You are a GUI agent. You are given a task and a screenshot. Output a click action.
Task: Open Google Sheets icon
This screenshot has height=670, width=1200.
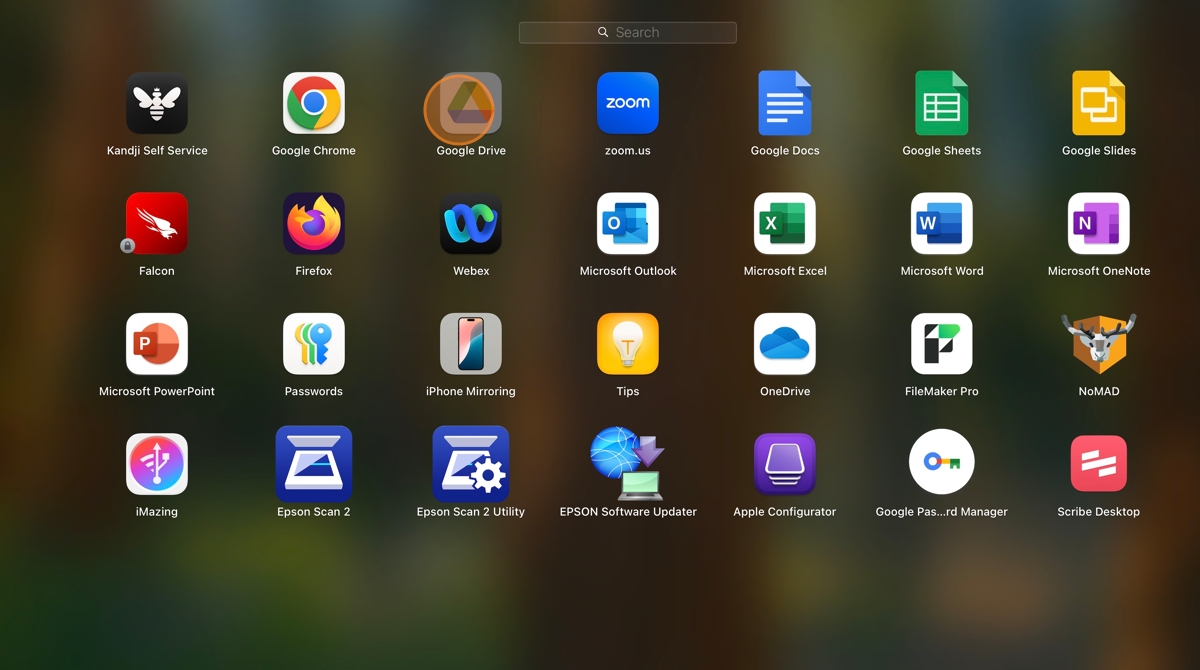(942, 103)
